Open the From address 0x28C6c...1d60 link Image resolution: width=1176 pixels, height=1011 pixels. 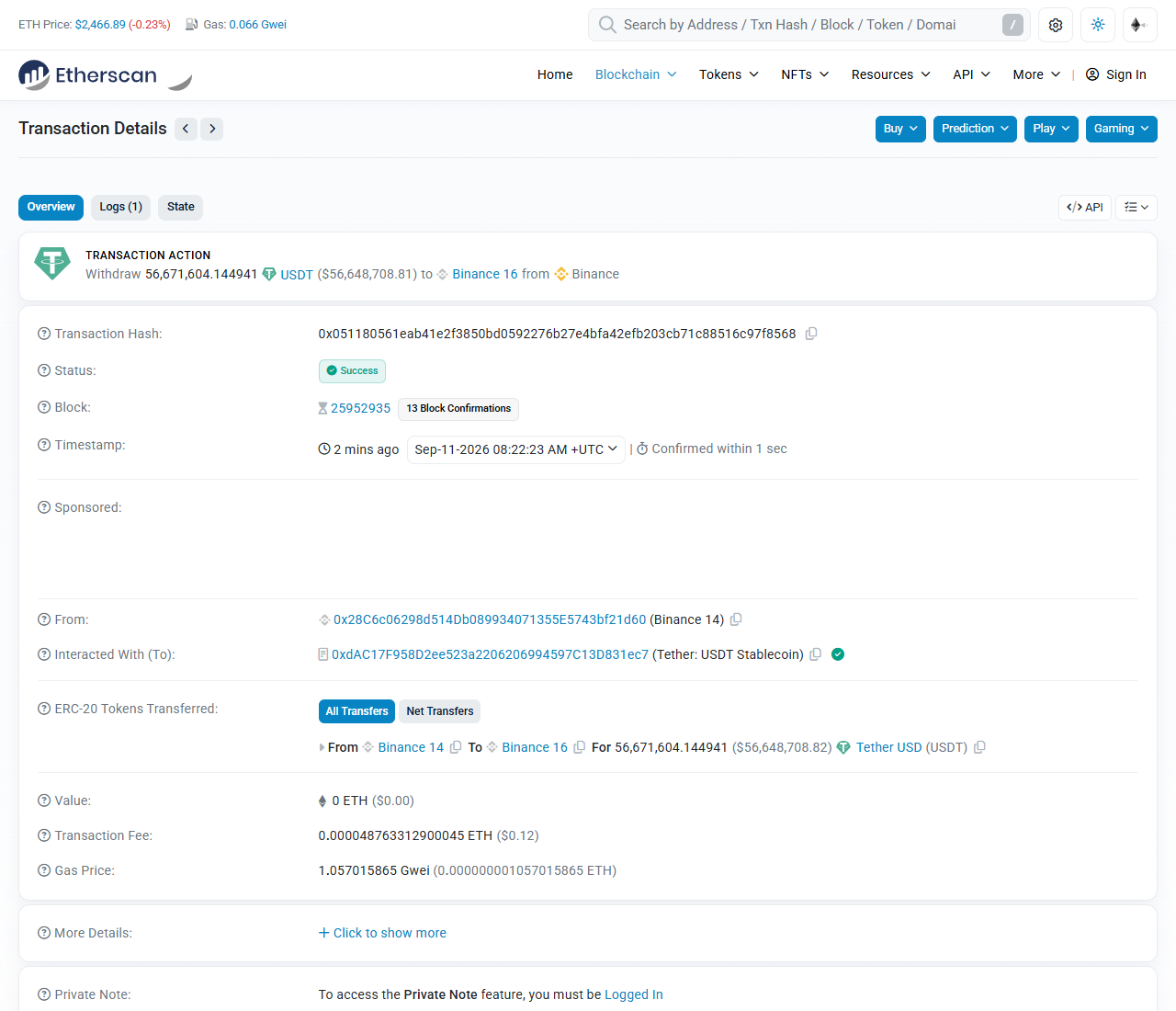[x=490, y=620]
